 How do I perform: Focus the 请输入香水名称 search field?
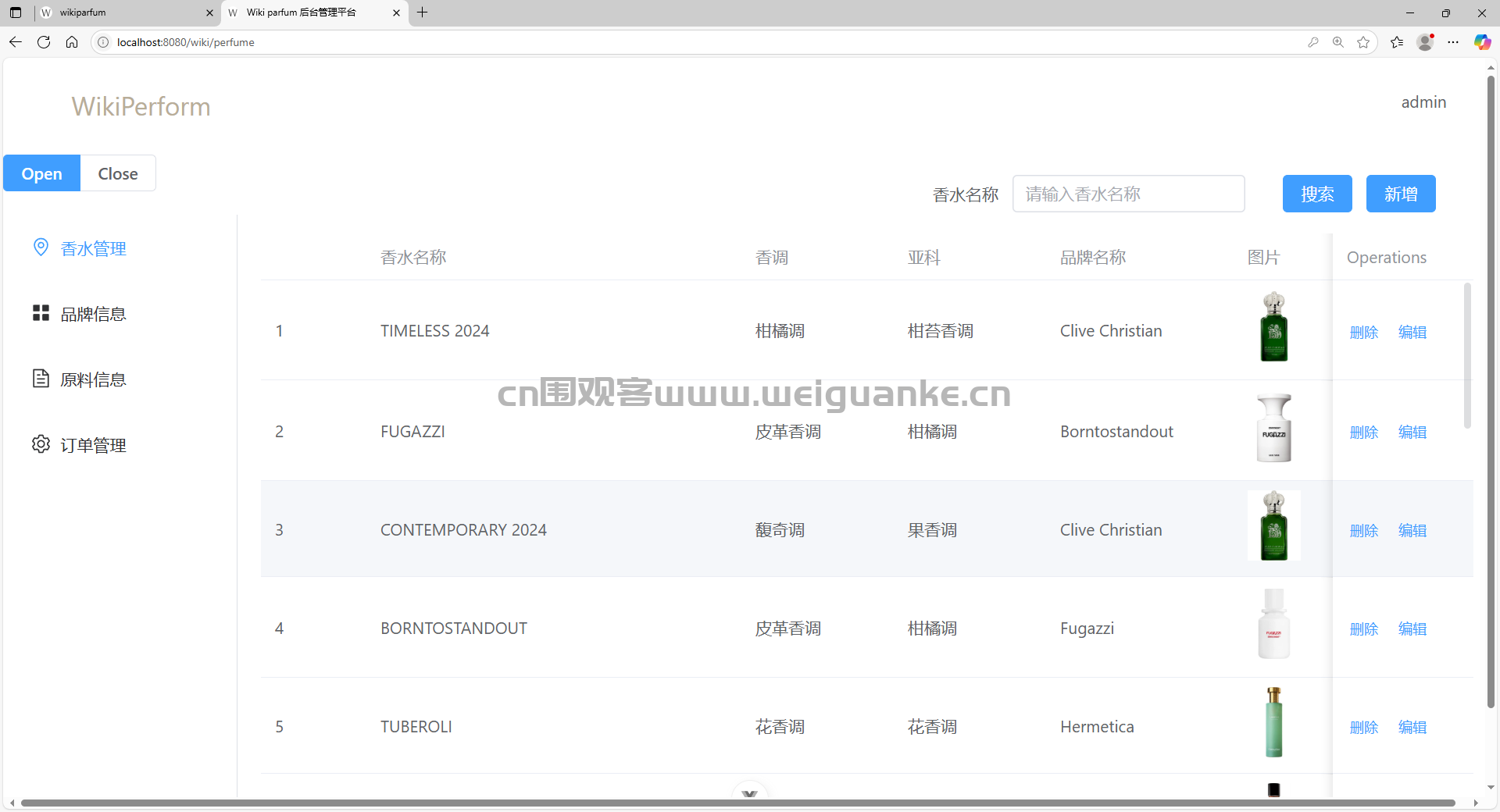pos(1128,194)
